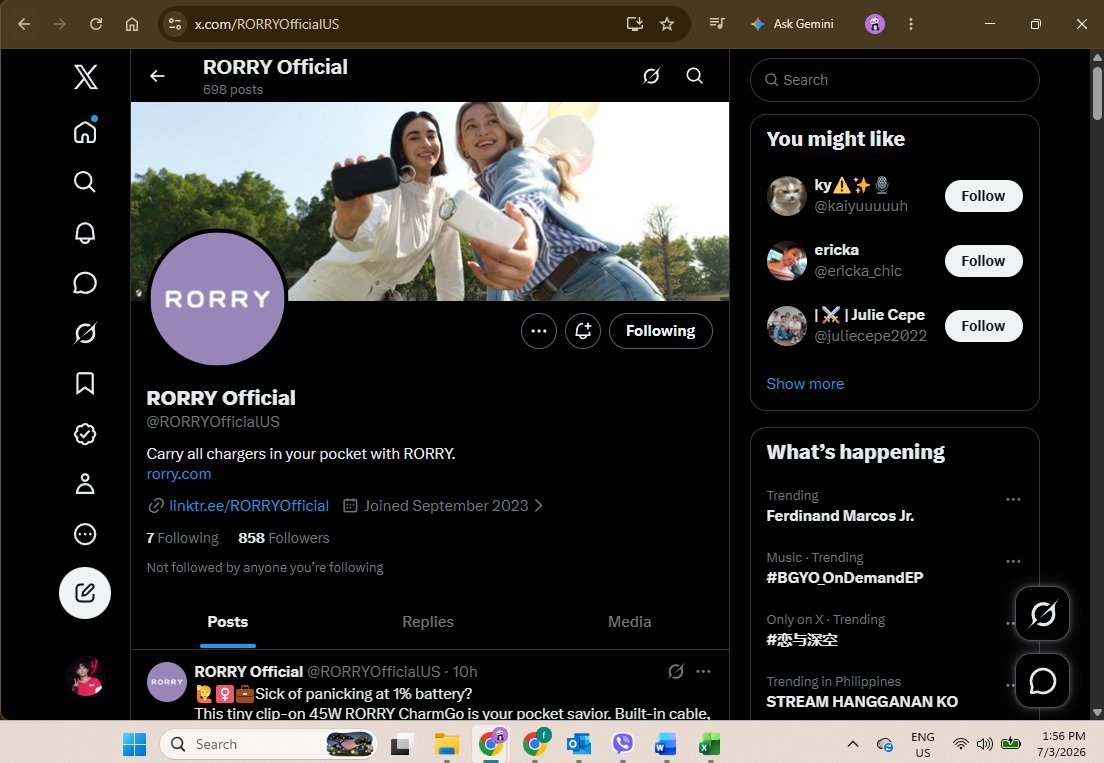Open the More circle menu in the sidebar
Viewport: 1104px width, 763px height.
(x=85, y=534)
